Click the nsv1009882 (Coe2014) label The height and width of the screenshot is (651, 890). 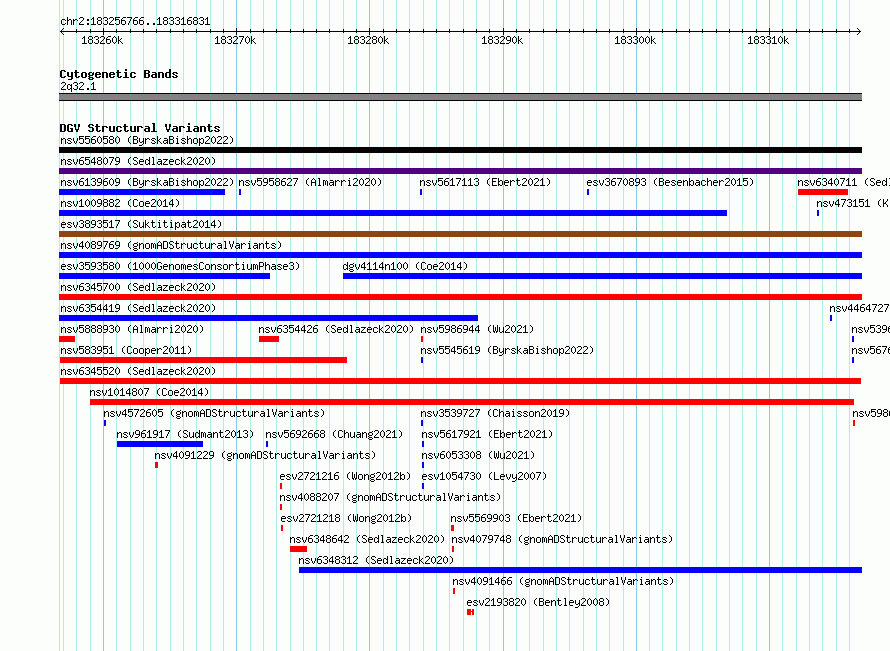tap(120, 203)
